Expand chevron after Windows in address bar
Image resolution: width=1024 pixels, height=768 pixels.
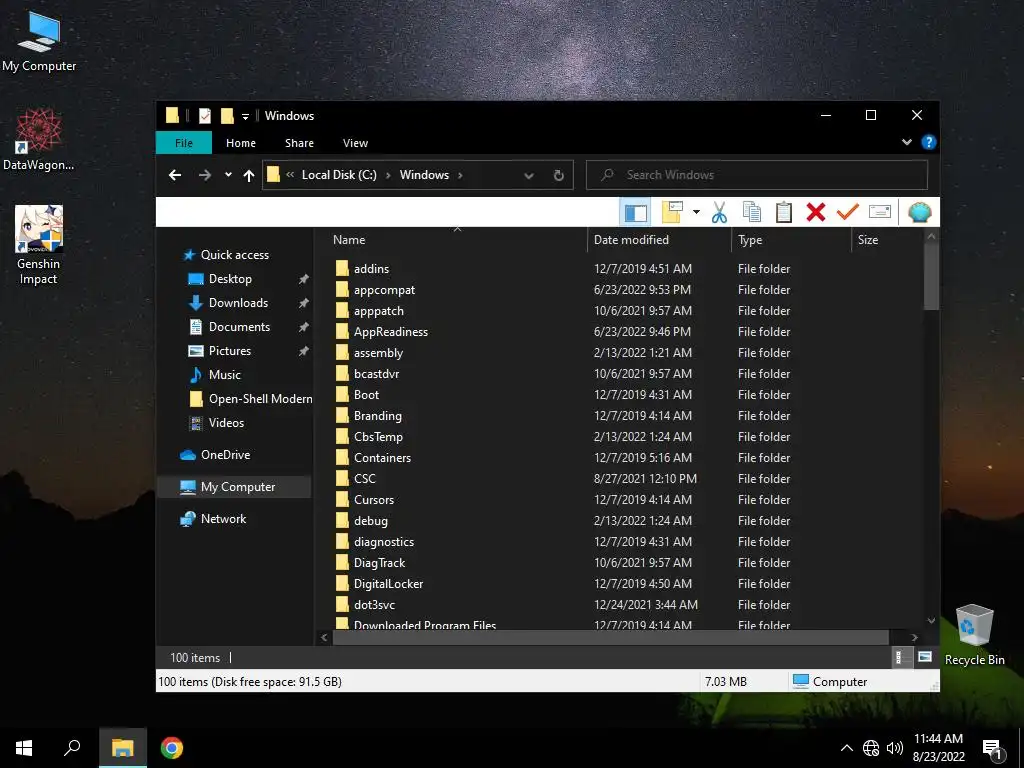[460, 175]
